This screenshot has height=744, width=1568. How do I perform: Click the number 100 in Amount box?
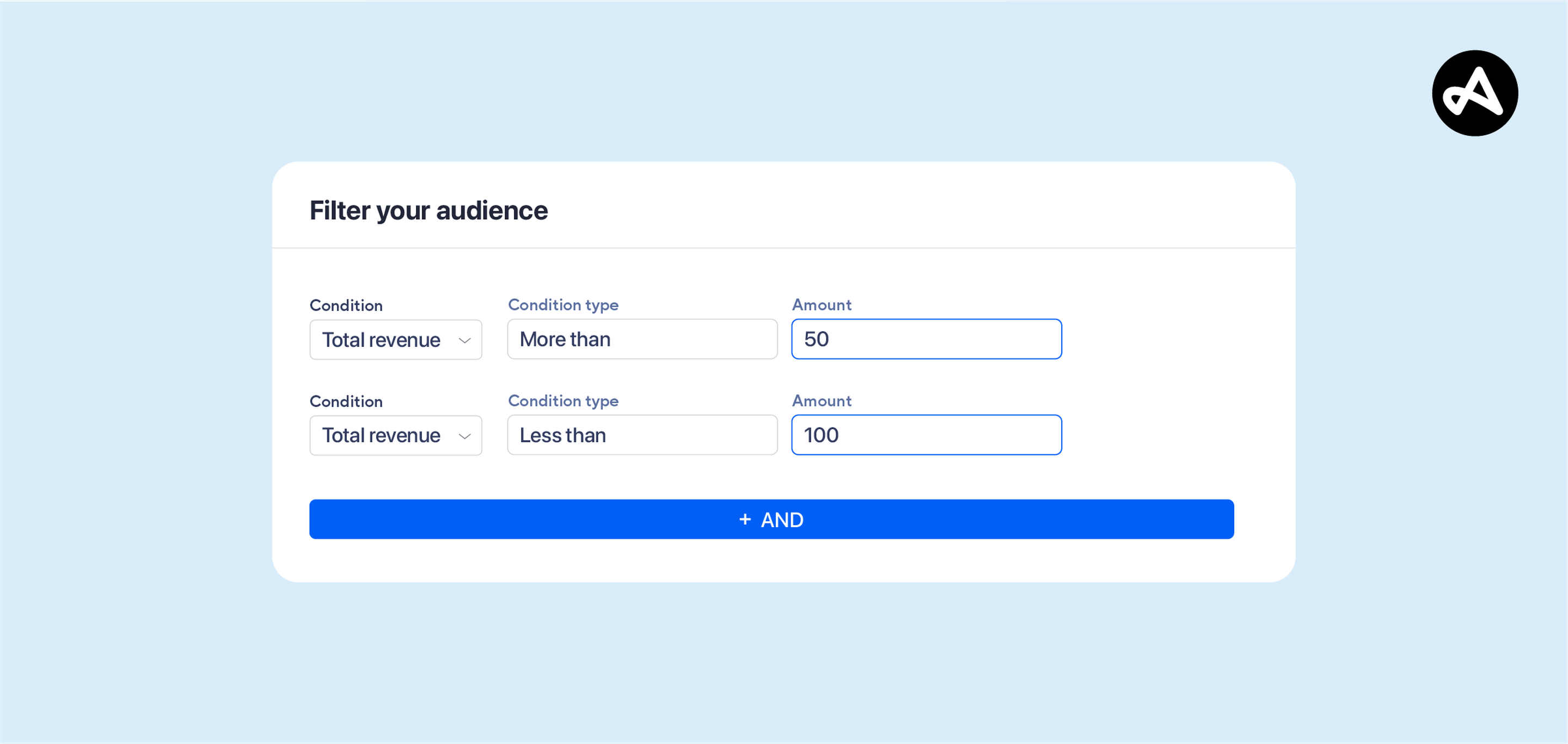820,435
